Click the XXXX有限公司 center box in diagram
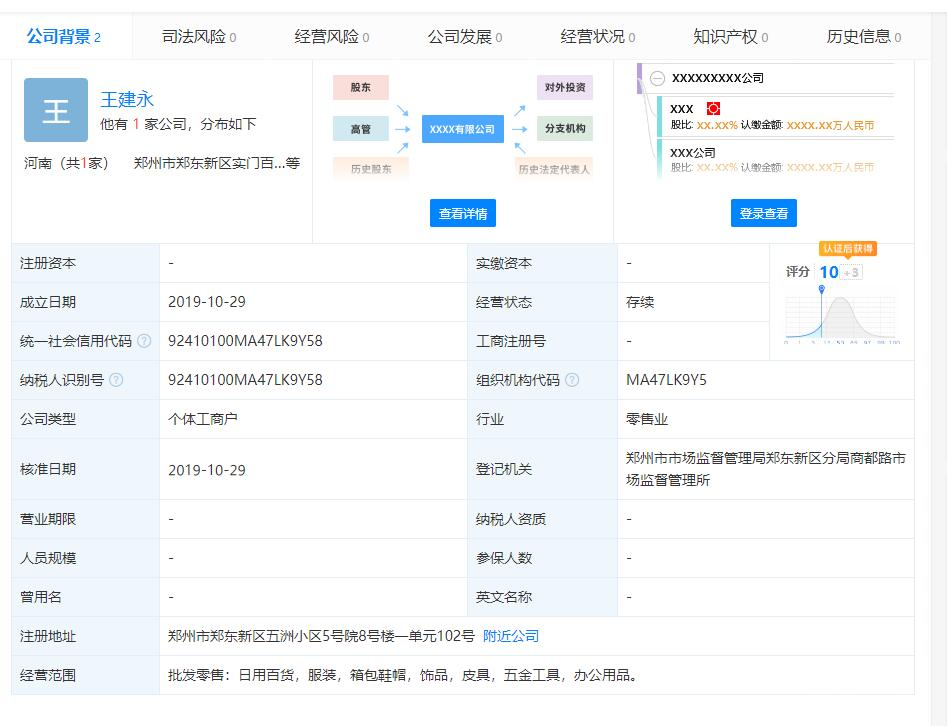This screenshot has width=947, height=726. [462, 129]
